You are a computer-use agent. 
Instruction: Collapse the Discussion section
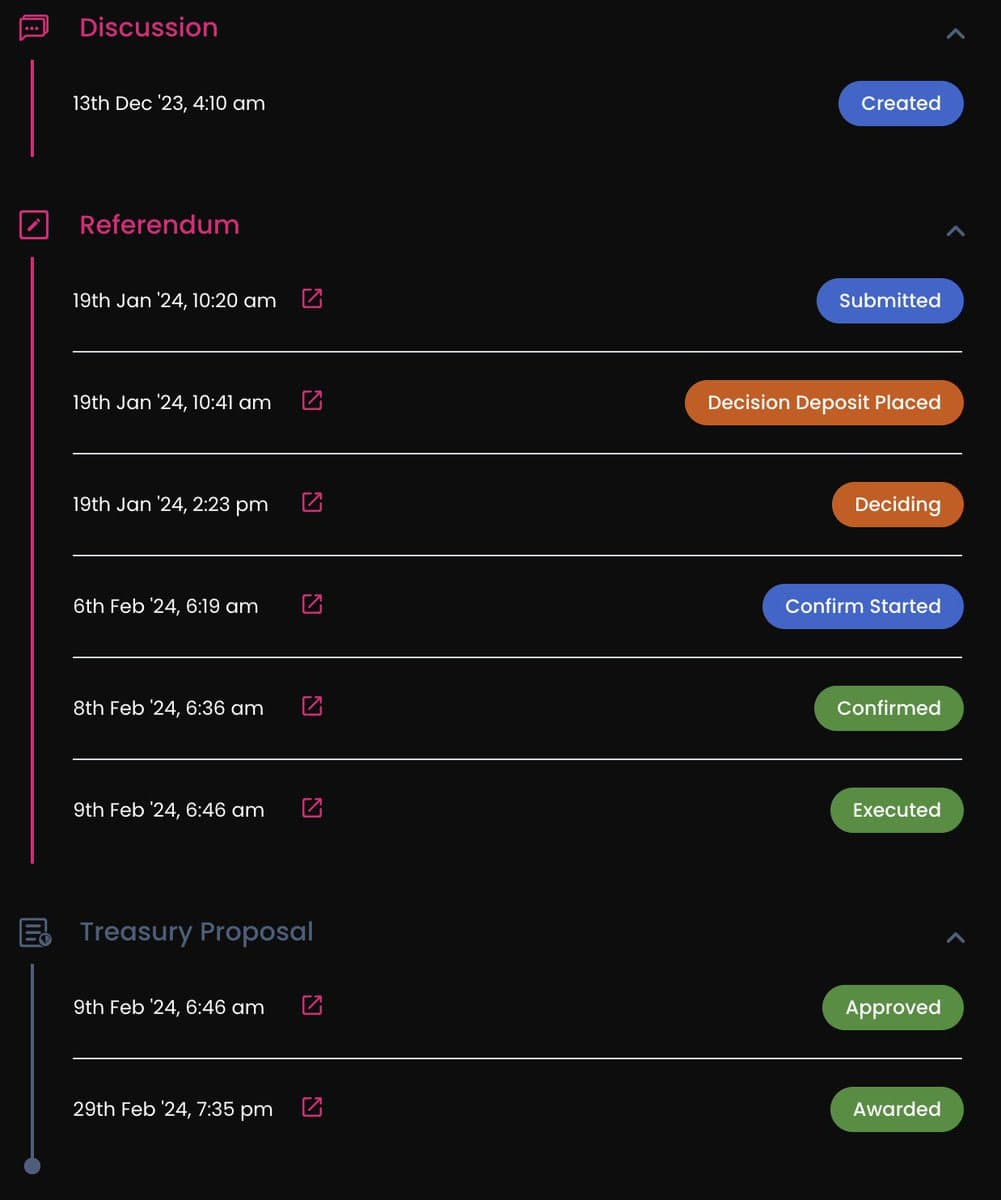pos(956,33)
